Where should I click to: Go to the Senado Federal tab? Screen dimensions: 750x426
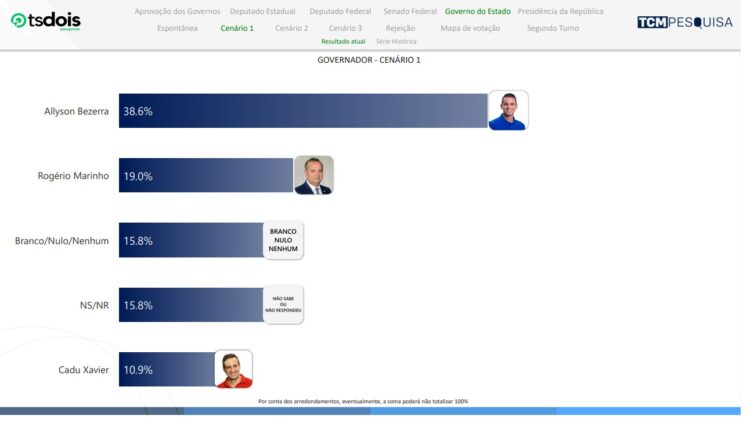coord(410,11)
